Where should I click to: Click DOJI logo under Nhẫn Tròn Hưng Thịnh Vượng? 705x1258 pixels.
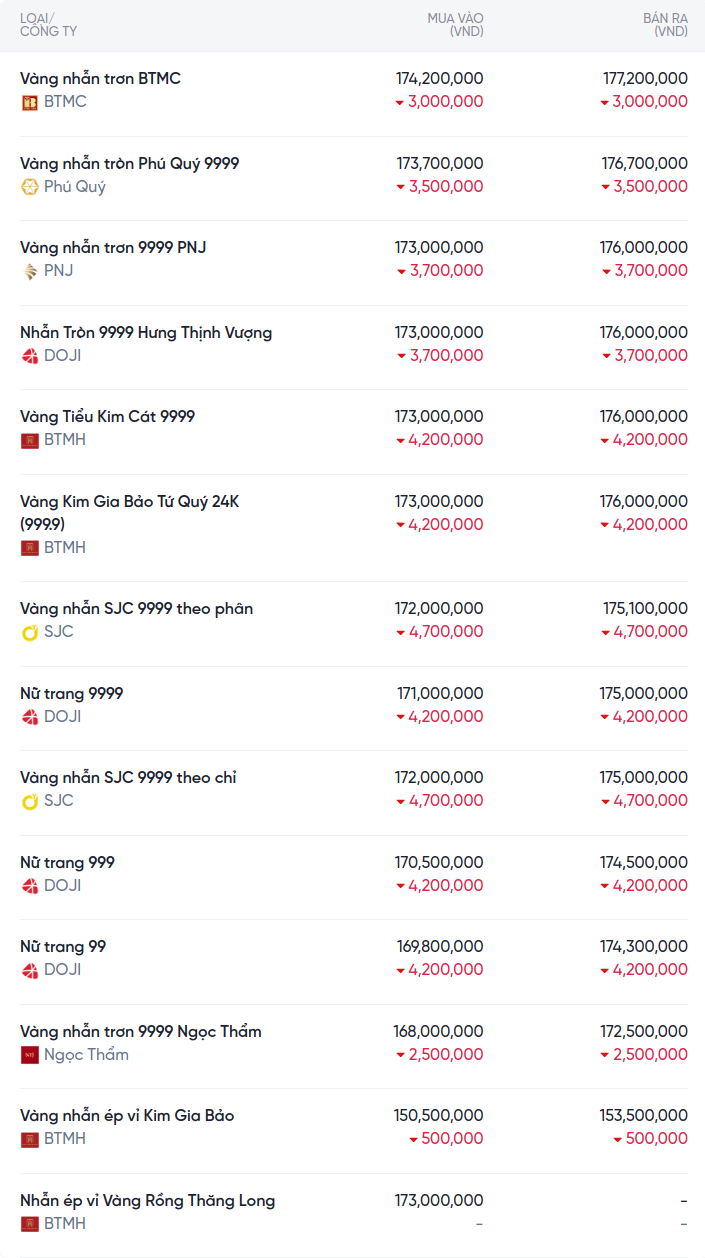coord(30,356)
